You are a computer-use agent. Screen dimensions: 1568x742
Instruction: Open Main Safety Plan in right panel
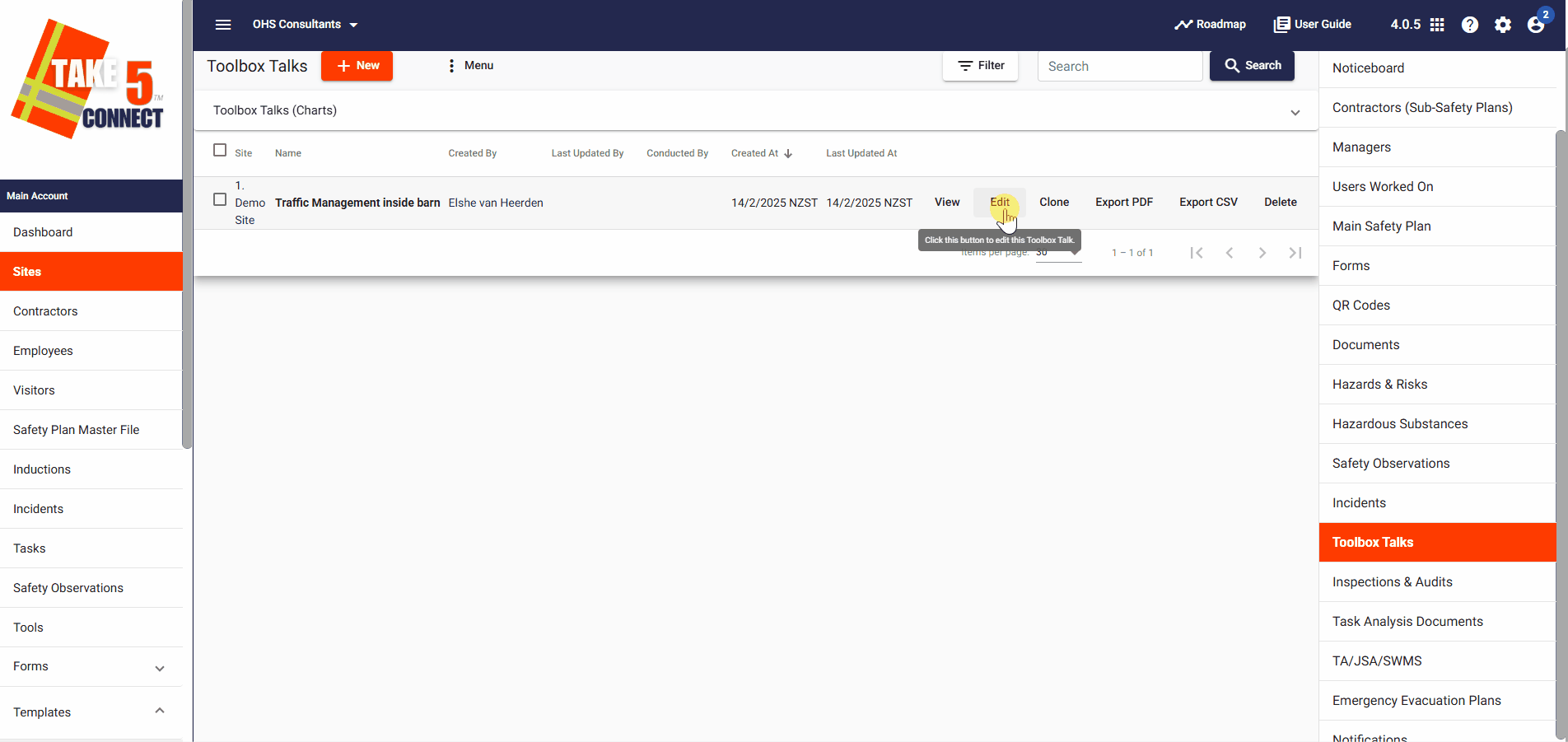[1437, 226]
